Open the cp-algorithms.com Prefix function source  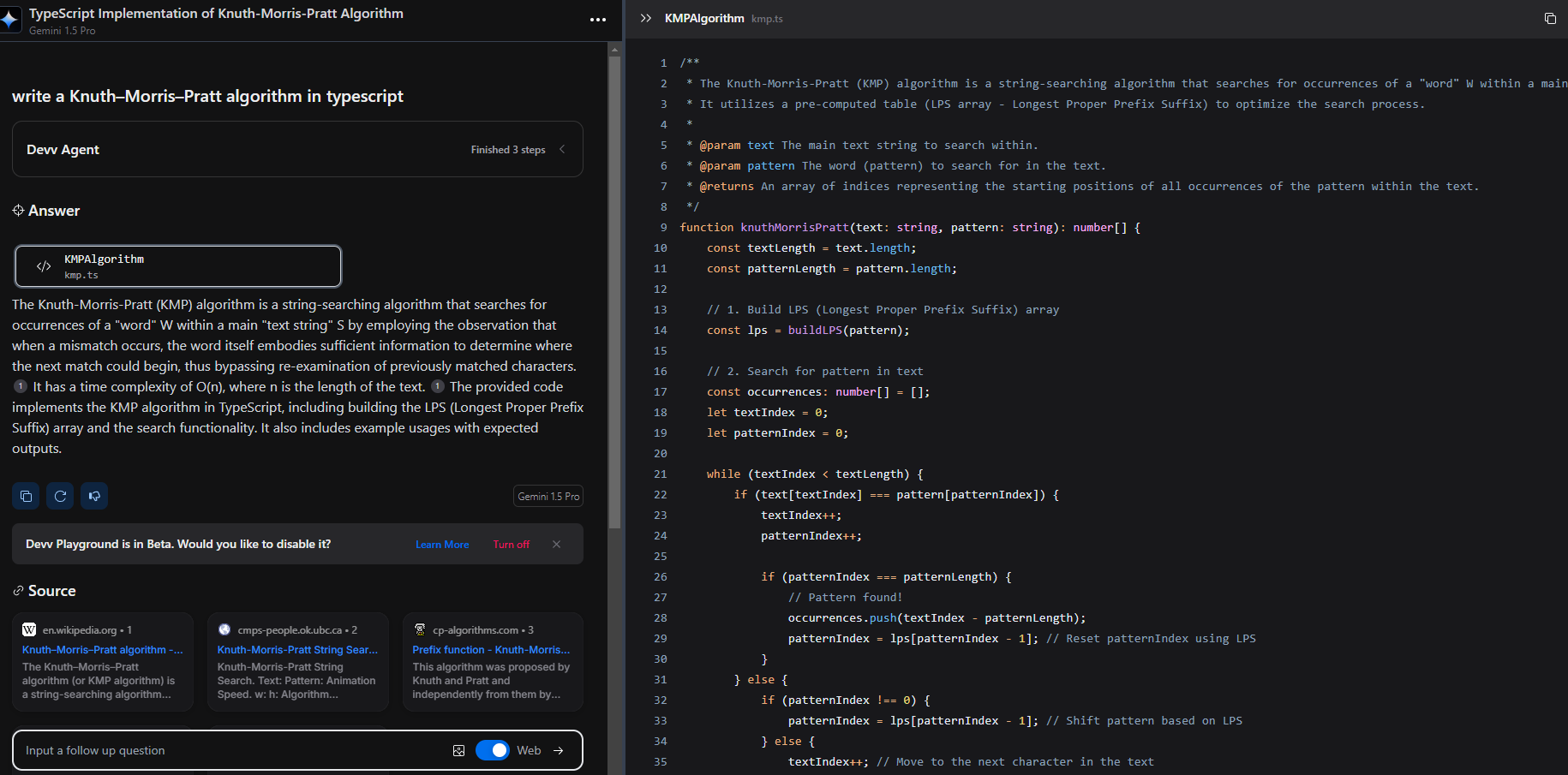pyautogui.click(x=493, y=661)
